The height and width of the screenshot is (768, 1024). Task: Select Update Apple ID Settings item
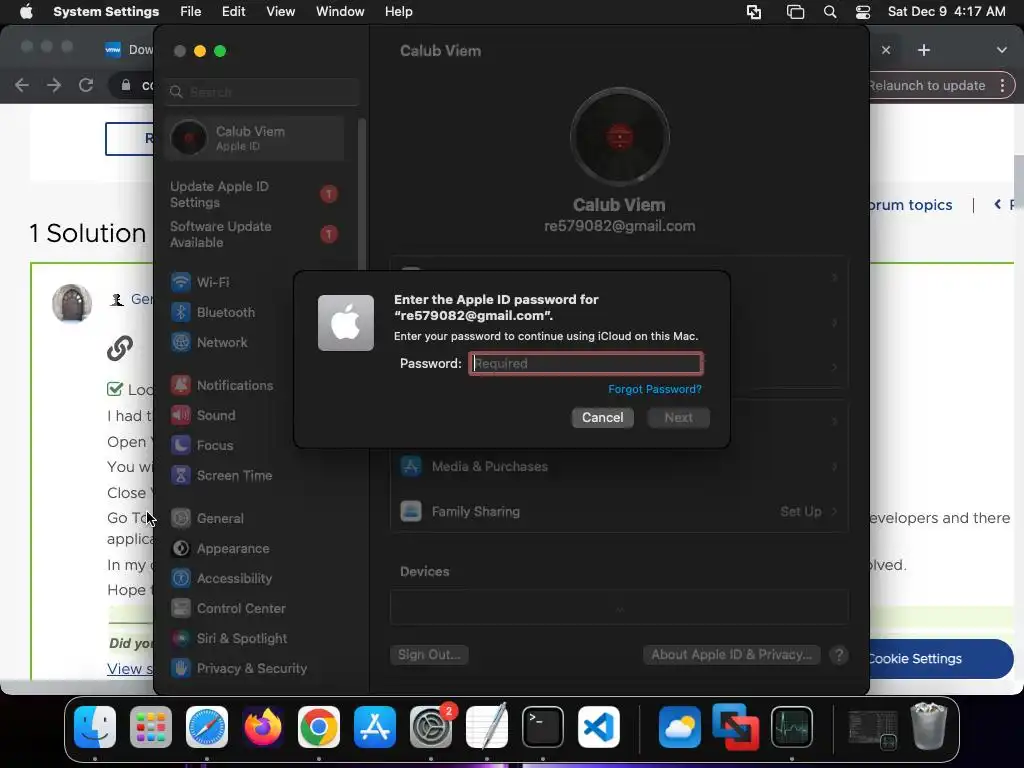tap(255, 194)
